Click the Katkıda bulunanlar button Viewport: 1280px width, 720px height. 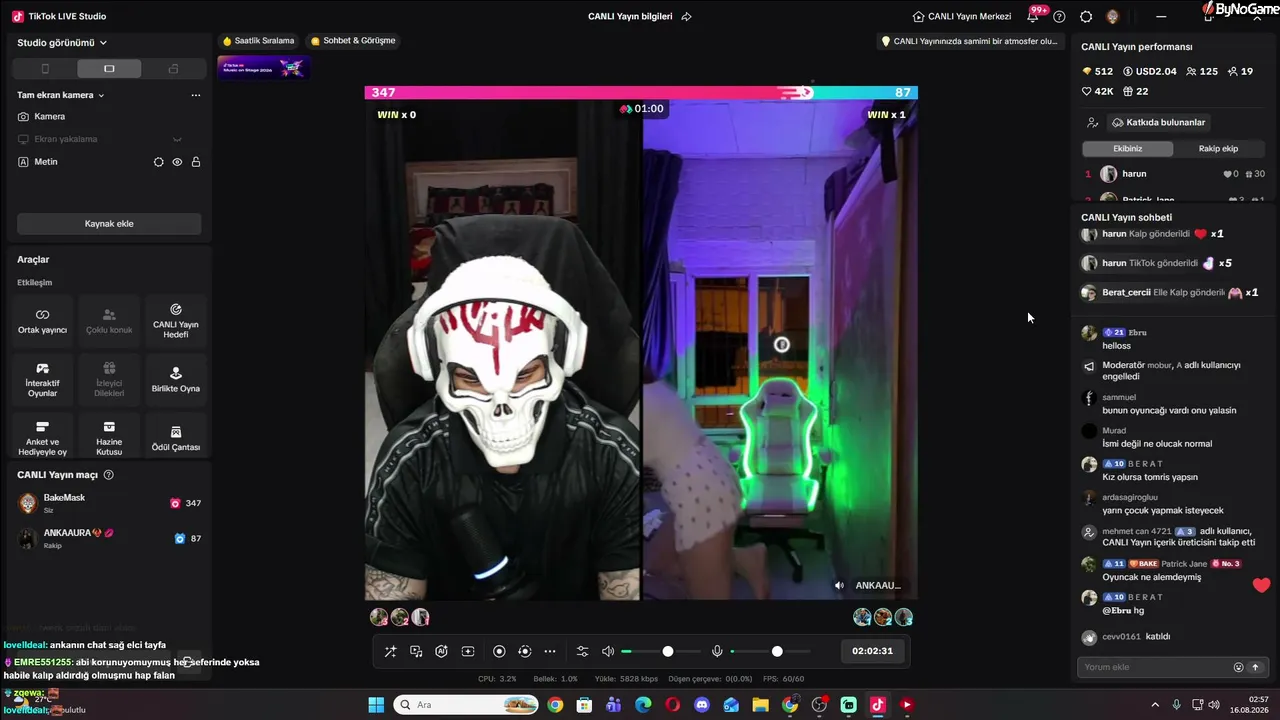tap(1158, 122)
